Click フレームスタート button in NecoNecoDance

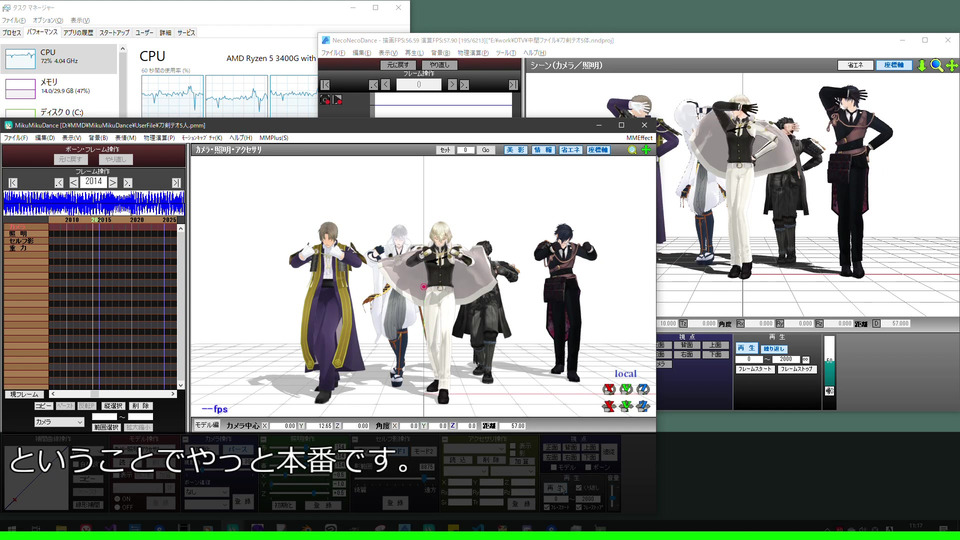(755, 369)
